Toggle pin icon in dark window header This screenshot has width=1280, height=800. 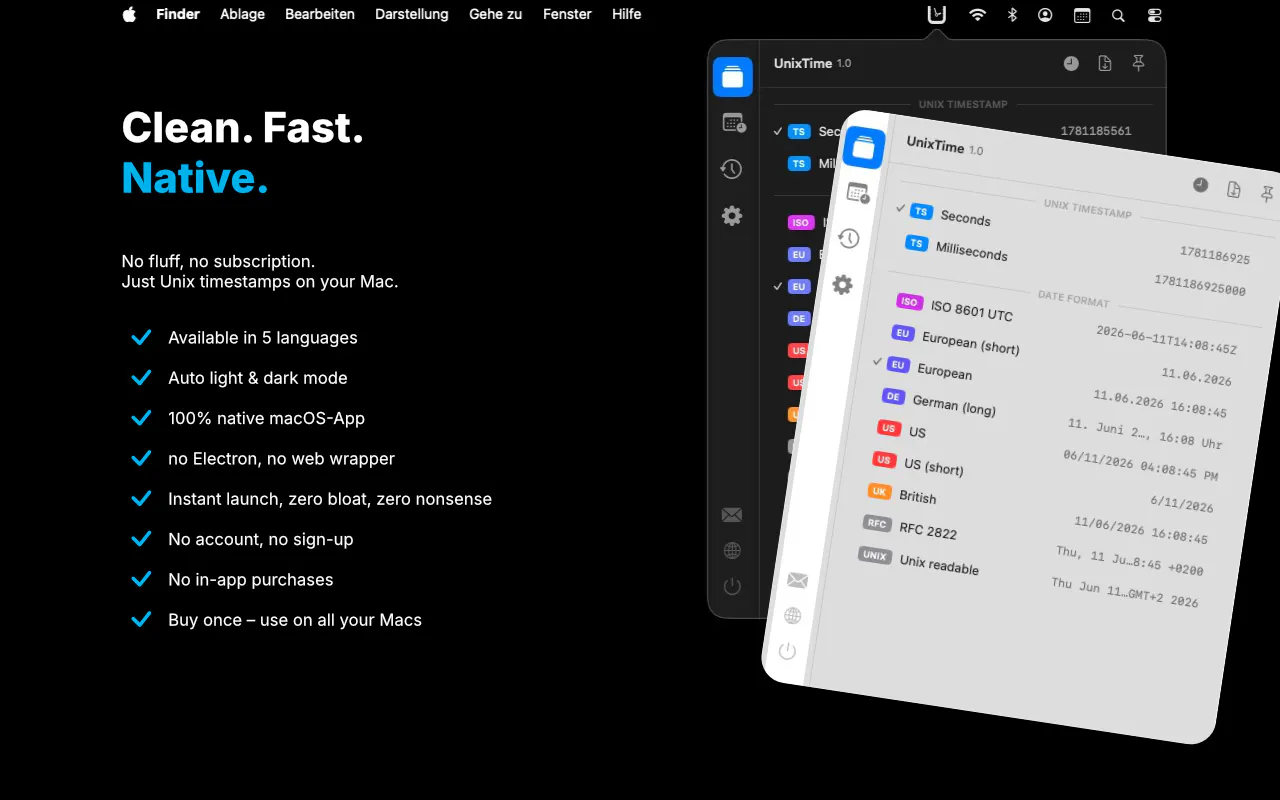[x=1138, y=63]
